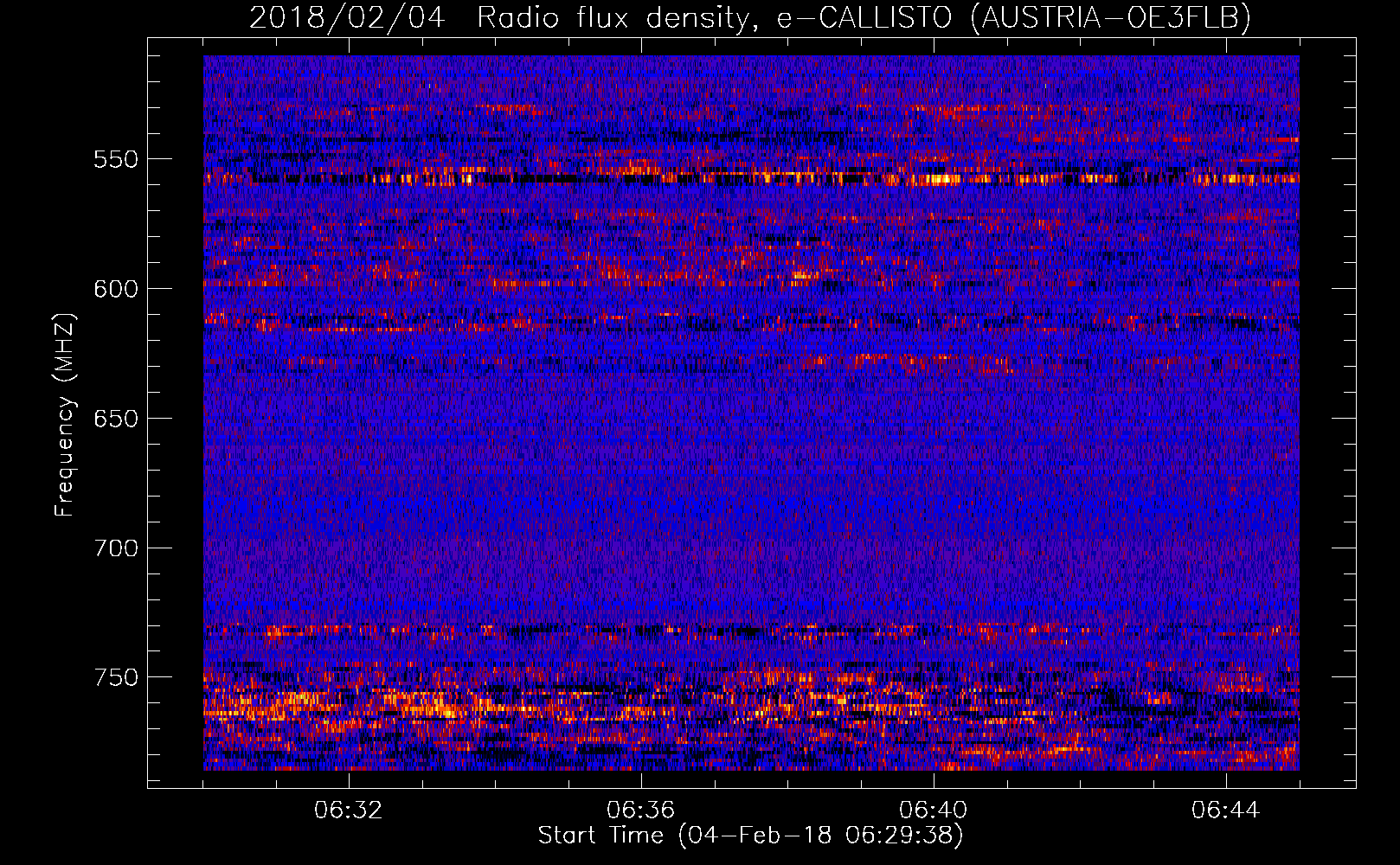Screen dimensions: 1400x865
Task: Click the 750 frequency tick label
Action: (116, 677)
